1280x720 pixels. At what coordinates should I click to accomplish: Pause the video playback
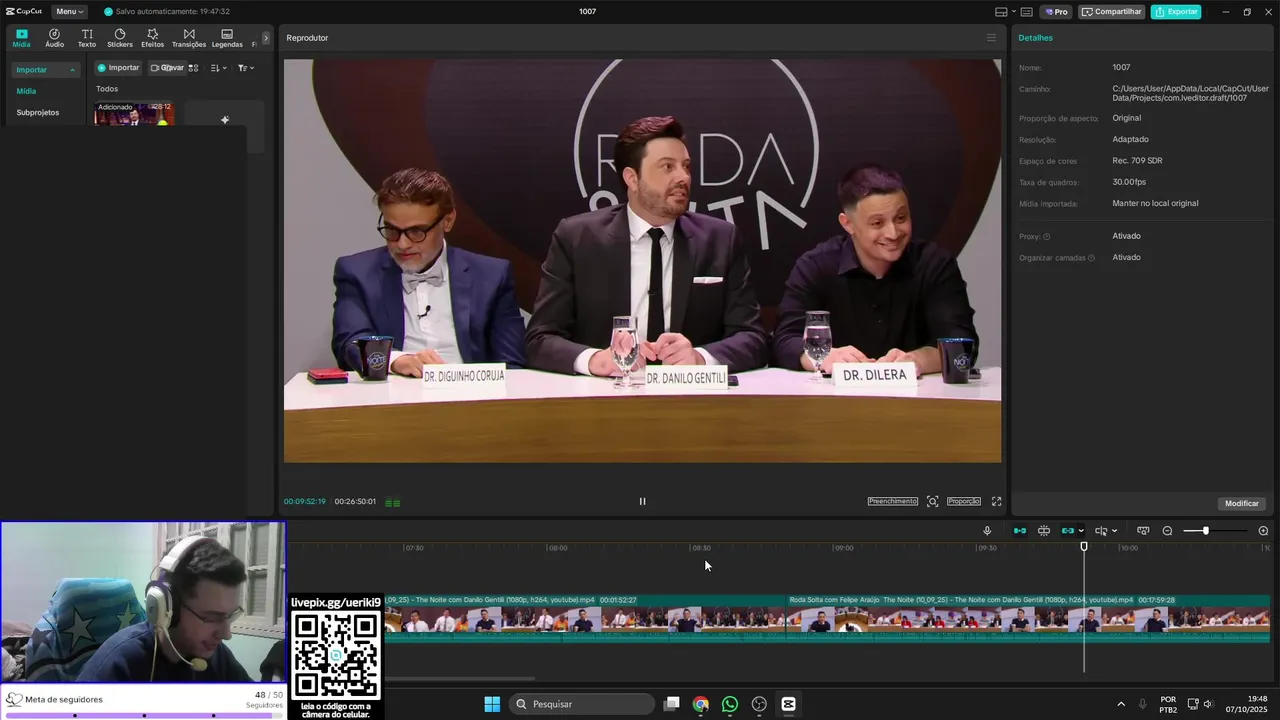pos(642,501)
